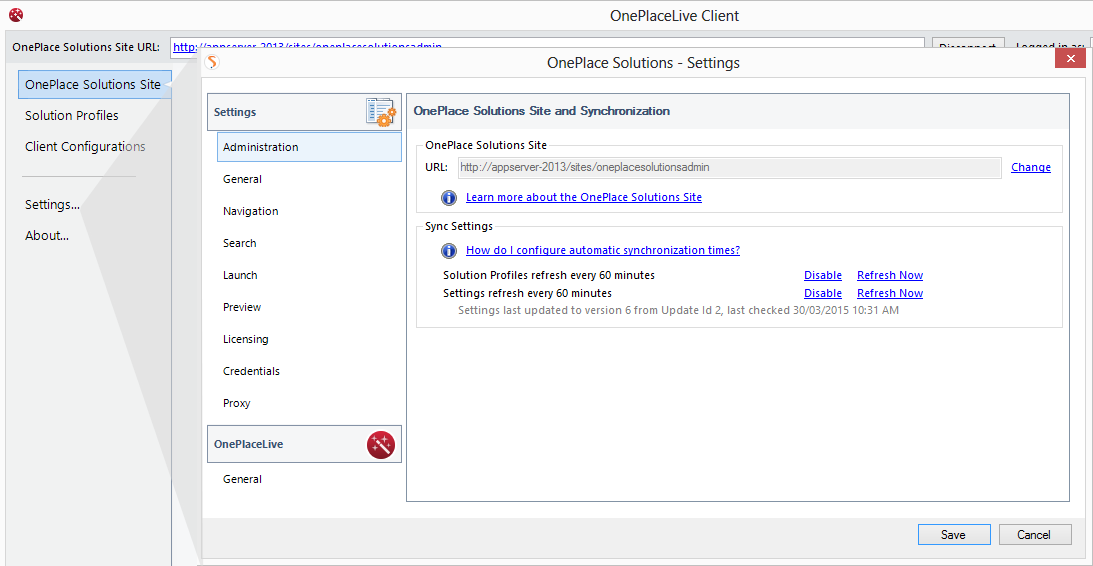Open the Licensing settings page
Image resolution: width=1093 pixels, height=566 pixels.
pyautogui.click(x=246, y=339)
